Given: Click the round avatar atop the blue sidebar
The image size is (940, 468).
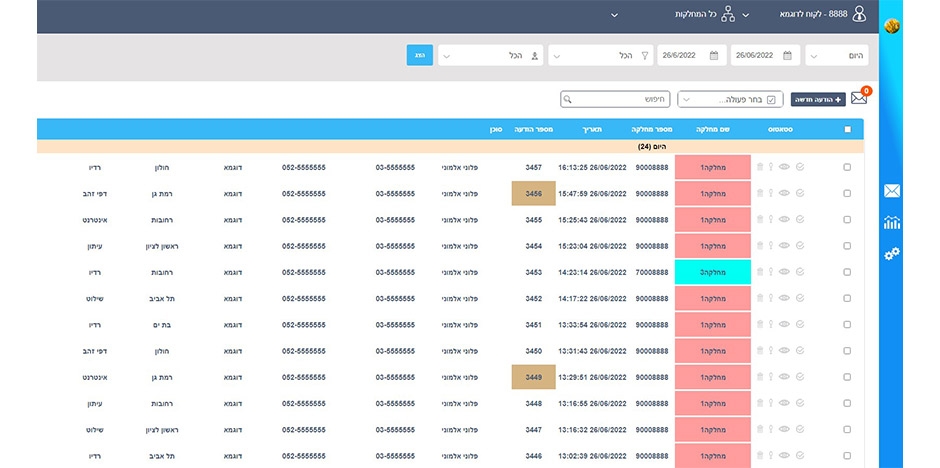Looking at the screenshot, I should [891, 26].
